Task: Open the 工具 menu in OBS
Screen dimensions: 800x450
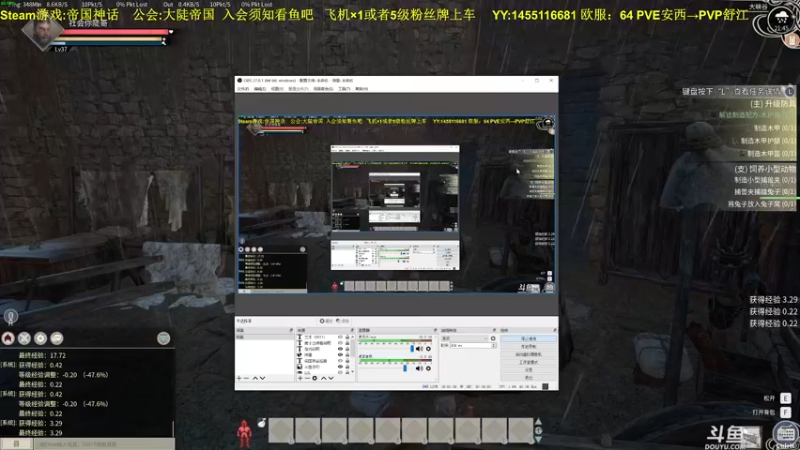Action: 344,89
